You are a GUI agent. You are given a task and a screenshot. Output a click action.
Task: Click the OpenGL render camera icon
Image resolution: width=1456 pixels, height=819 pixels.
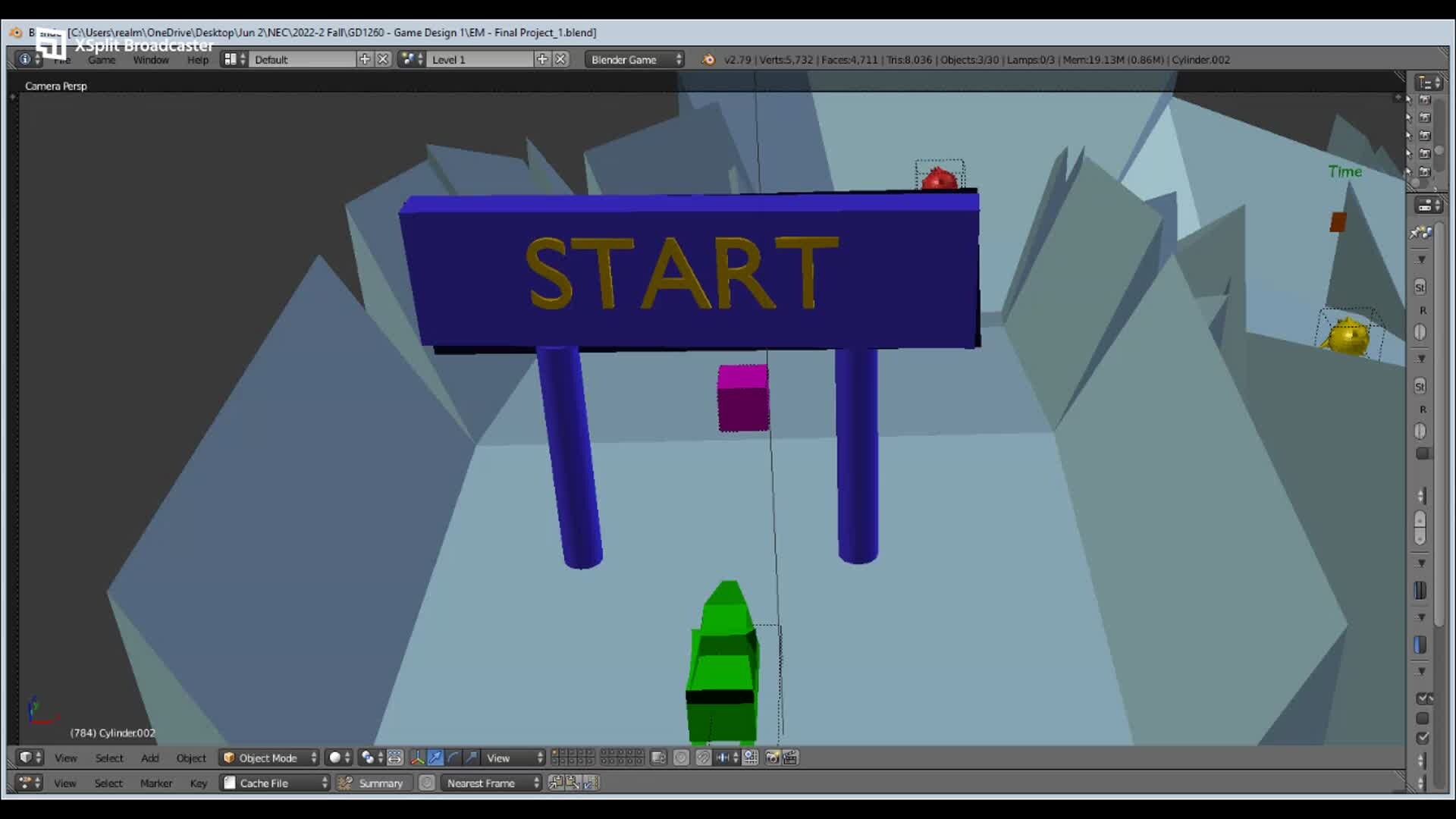pos(772,758)
